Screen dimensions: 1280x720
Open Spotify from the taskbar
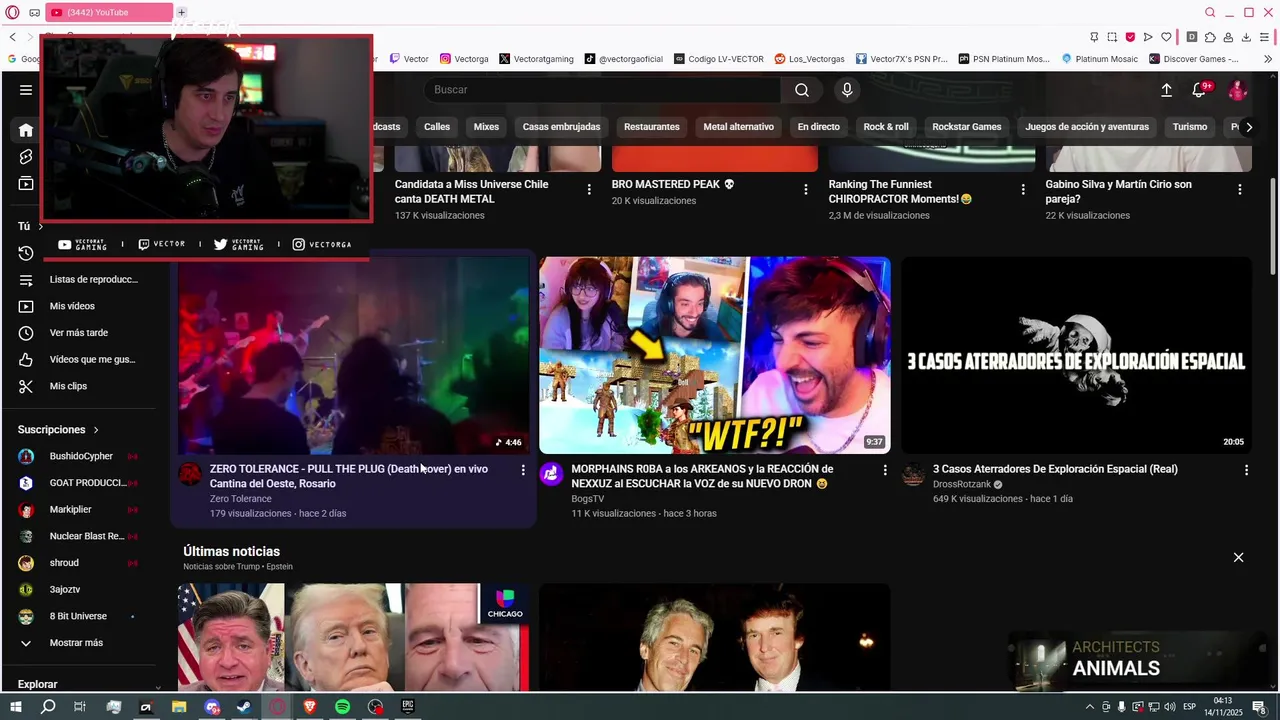pos(342,707)
